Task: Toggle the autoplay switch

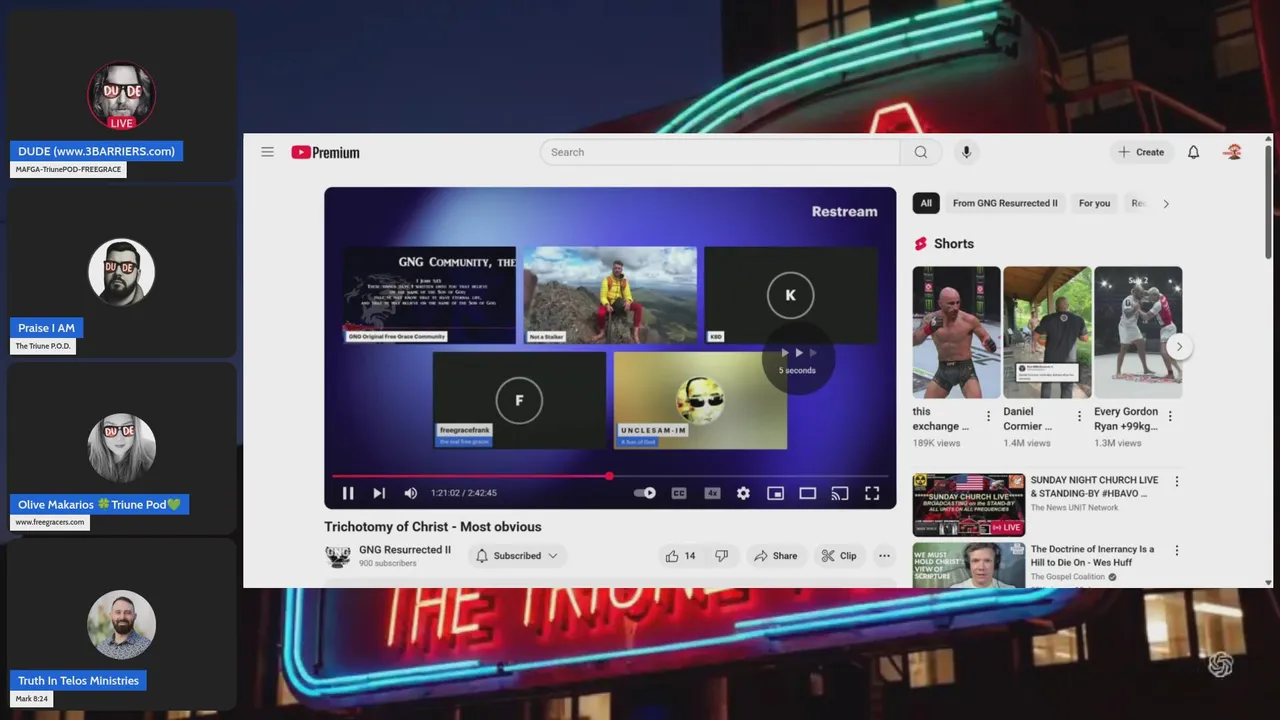Action: pos(645,493)
